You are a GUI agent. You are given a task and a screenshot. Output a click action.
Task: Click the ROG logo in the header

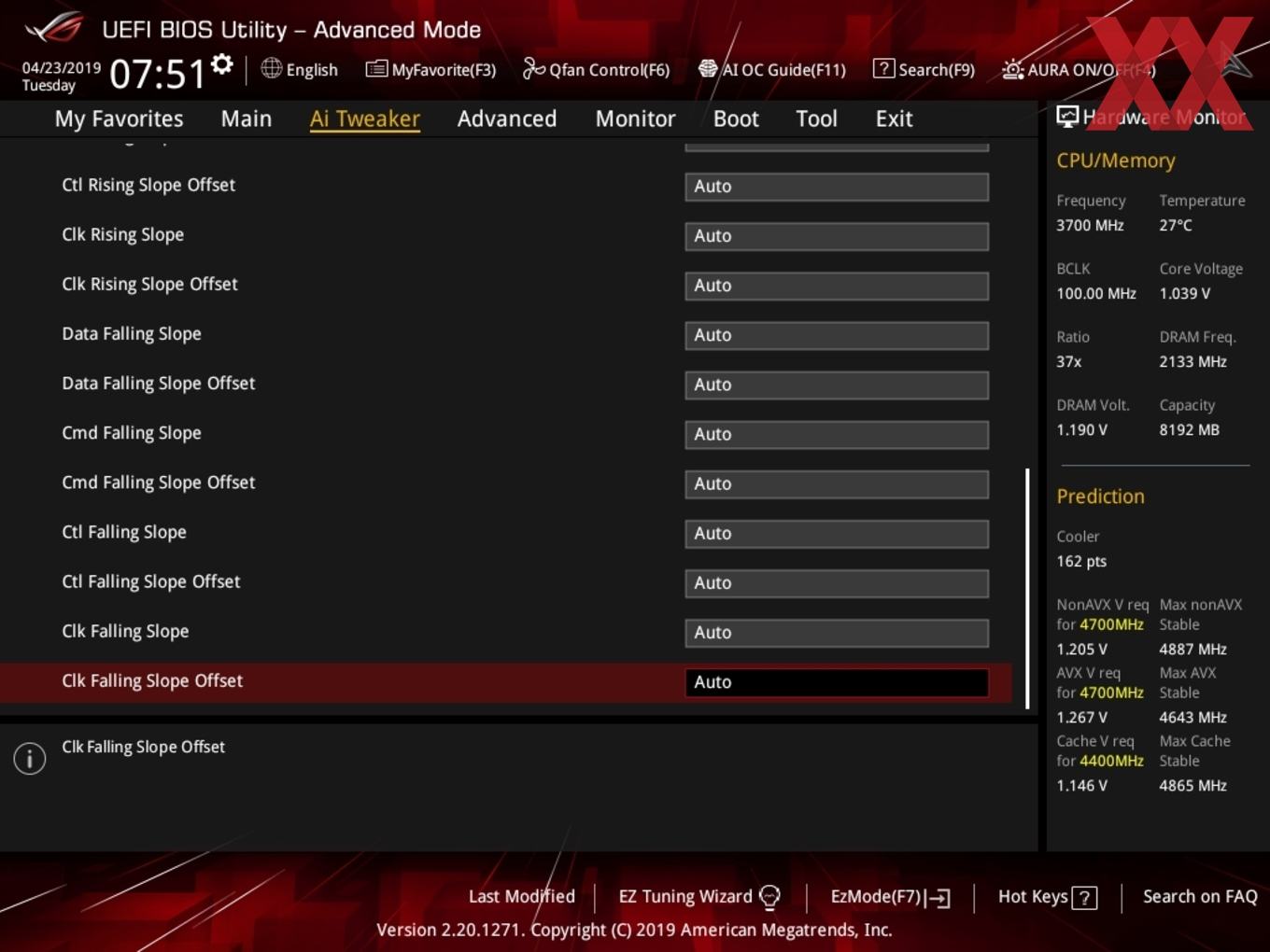[x=53, y=27]
